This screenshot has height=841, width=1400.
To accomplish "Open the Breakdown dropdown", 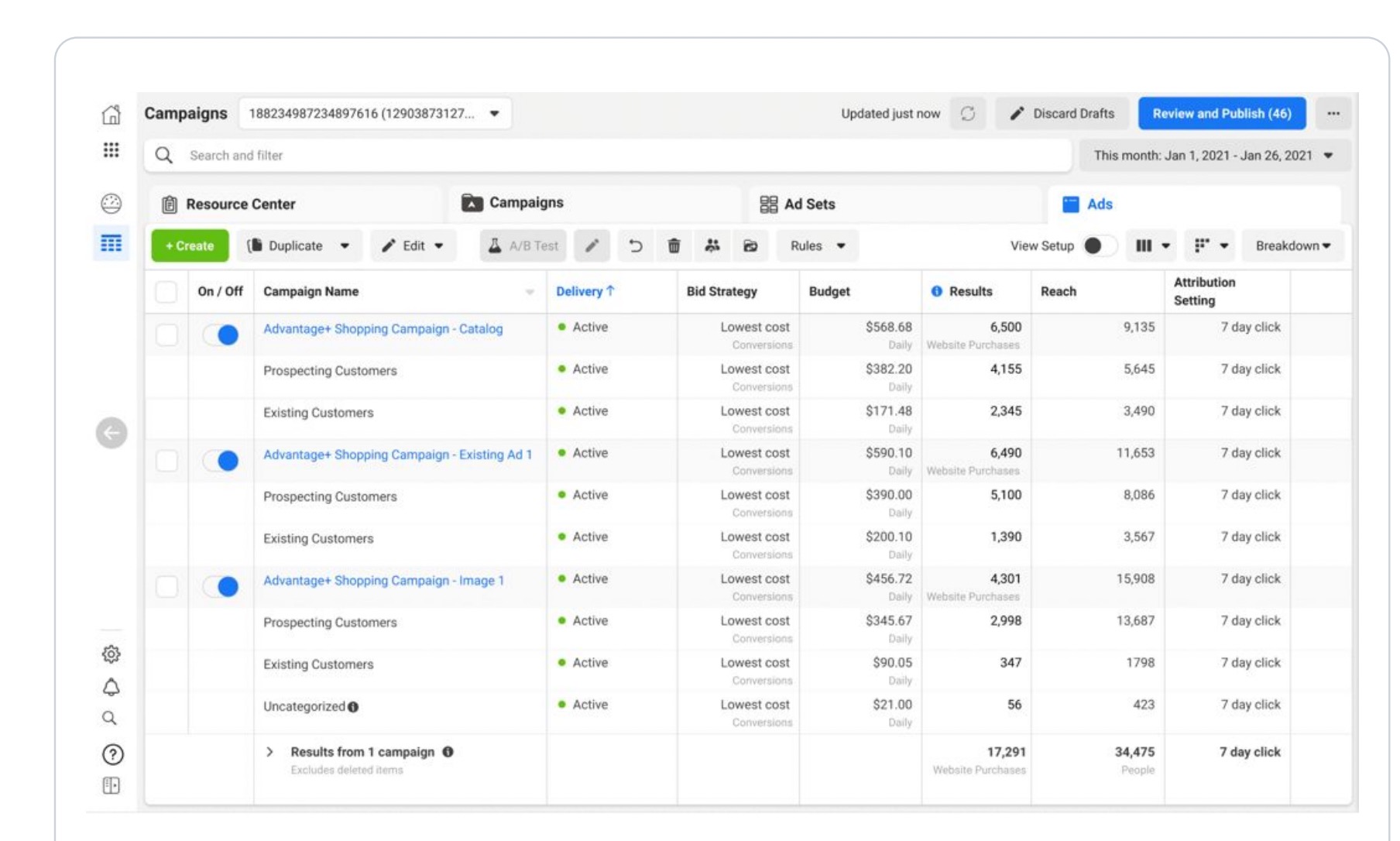I will pos(1292,245).
